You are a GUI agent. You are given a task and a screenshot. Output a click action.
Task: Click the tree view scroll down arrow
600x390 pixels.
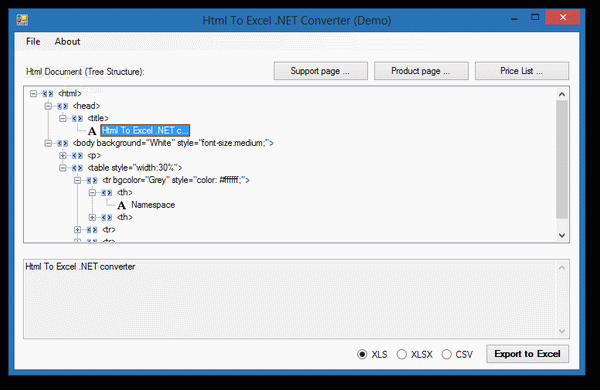click(562, 235)
